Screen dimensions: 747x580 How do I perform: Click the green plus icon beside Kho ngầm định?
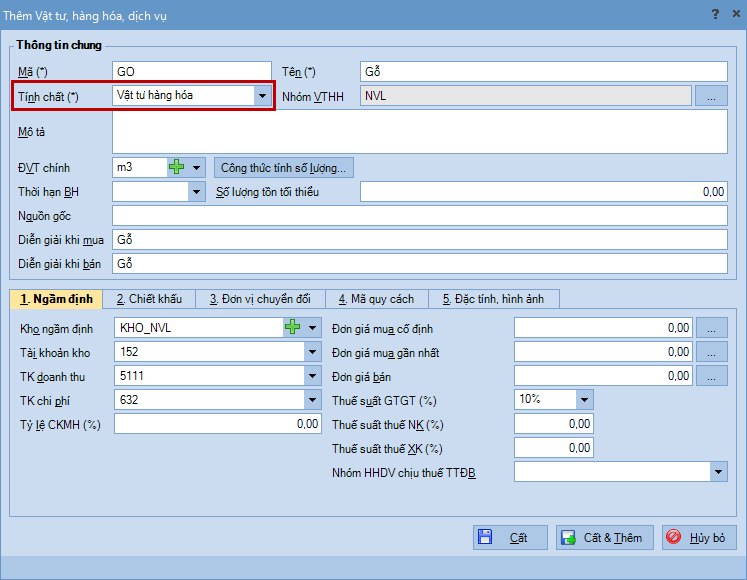(293, 327)
